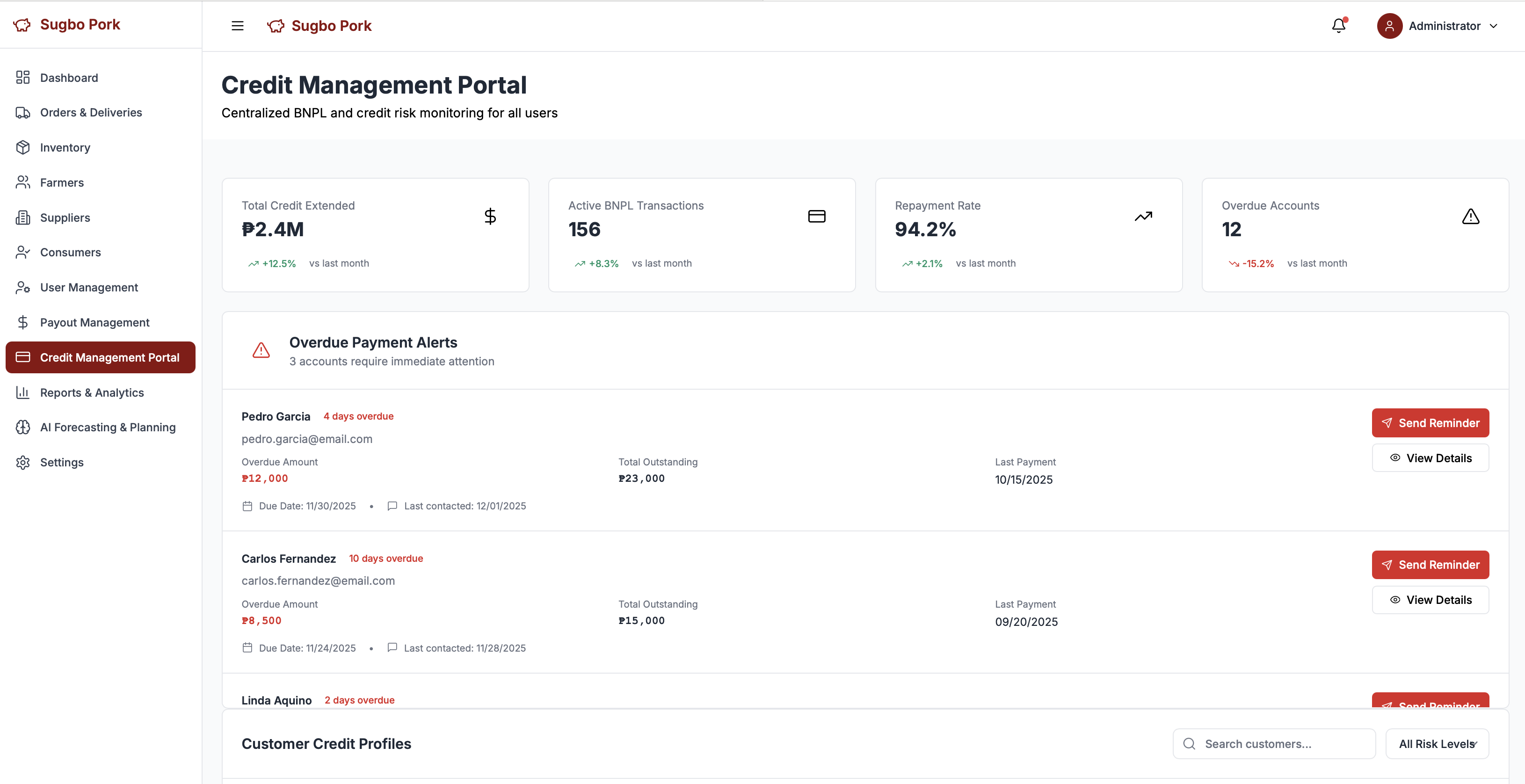Click the notification bell icon

pos(1338,25)
